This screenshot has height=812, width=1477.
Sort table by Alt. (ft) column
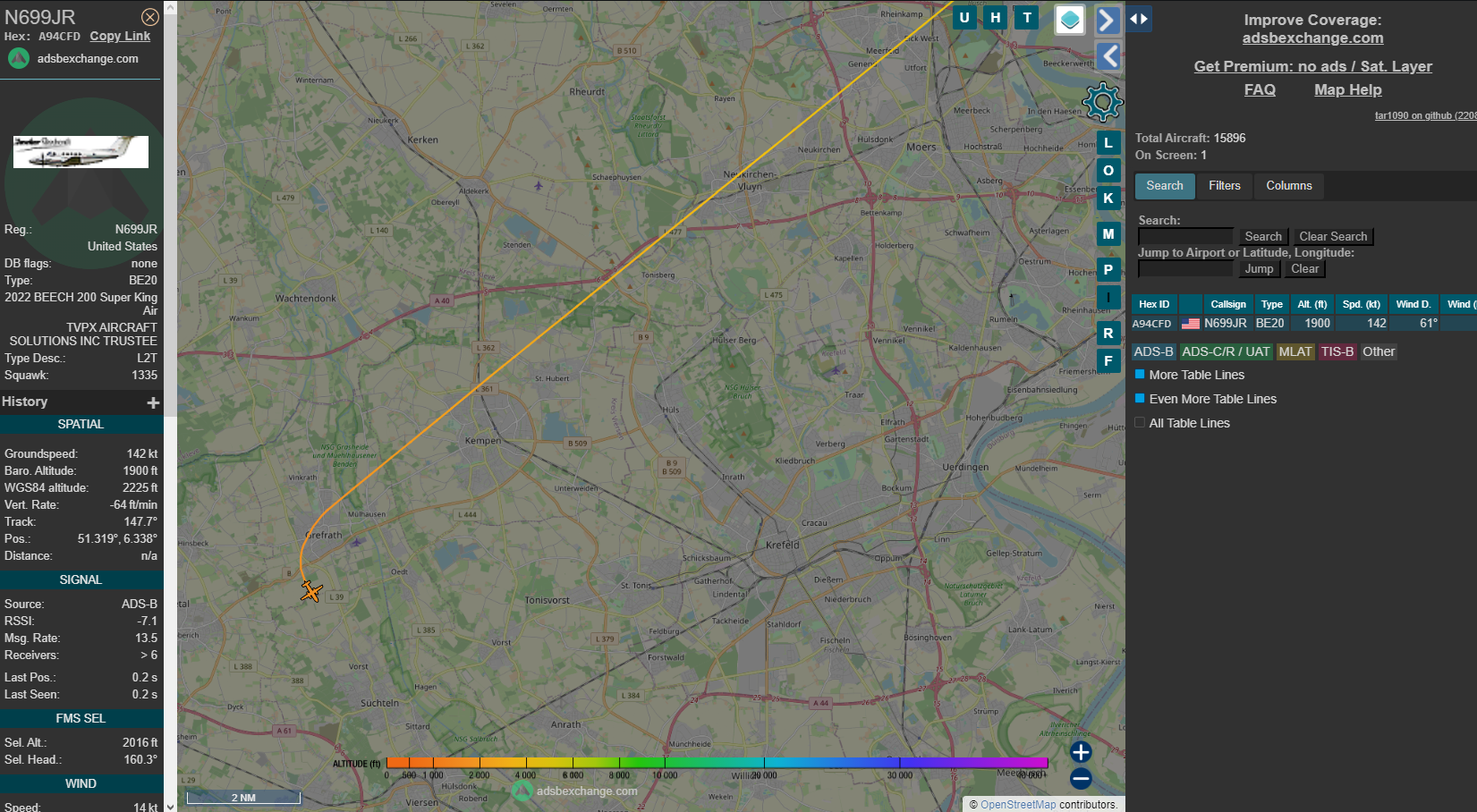pos(1312,305)
